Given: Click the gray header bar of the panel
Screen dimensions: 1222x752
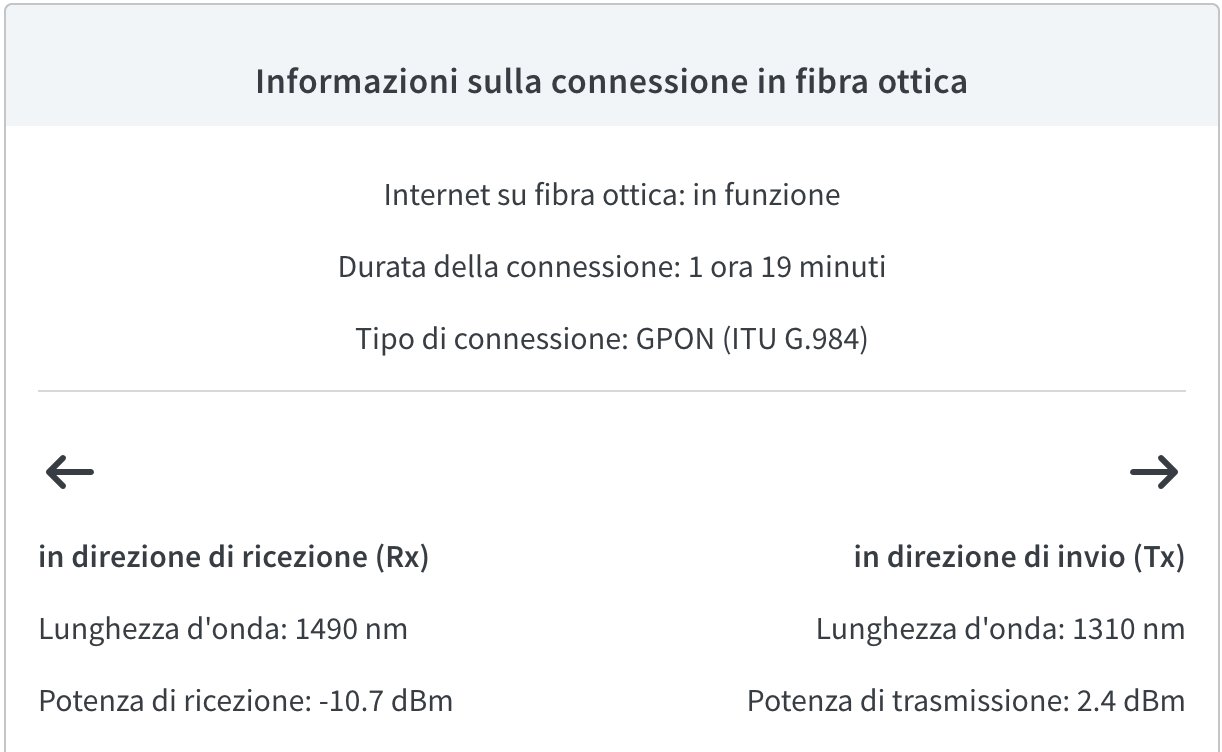Looking at the screenshot, I should (611, 66).
